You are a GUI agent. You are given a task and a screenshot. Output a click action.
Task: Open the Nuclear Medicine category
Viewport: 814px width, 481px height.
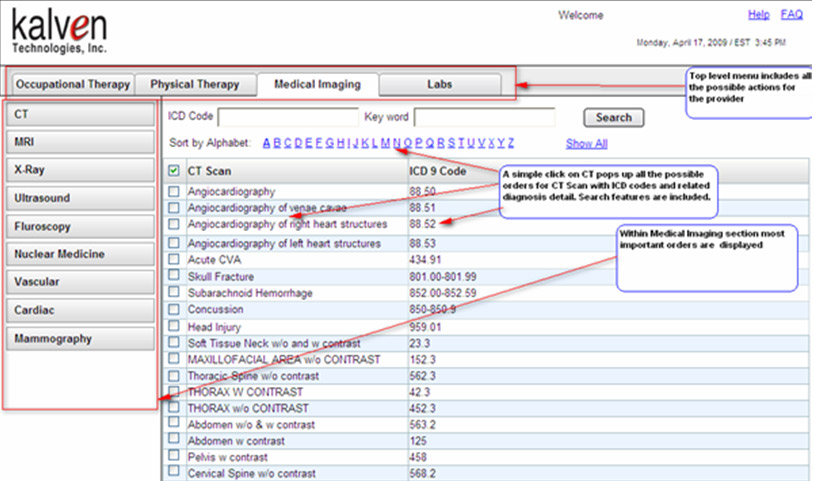pos(80,255)
